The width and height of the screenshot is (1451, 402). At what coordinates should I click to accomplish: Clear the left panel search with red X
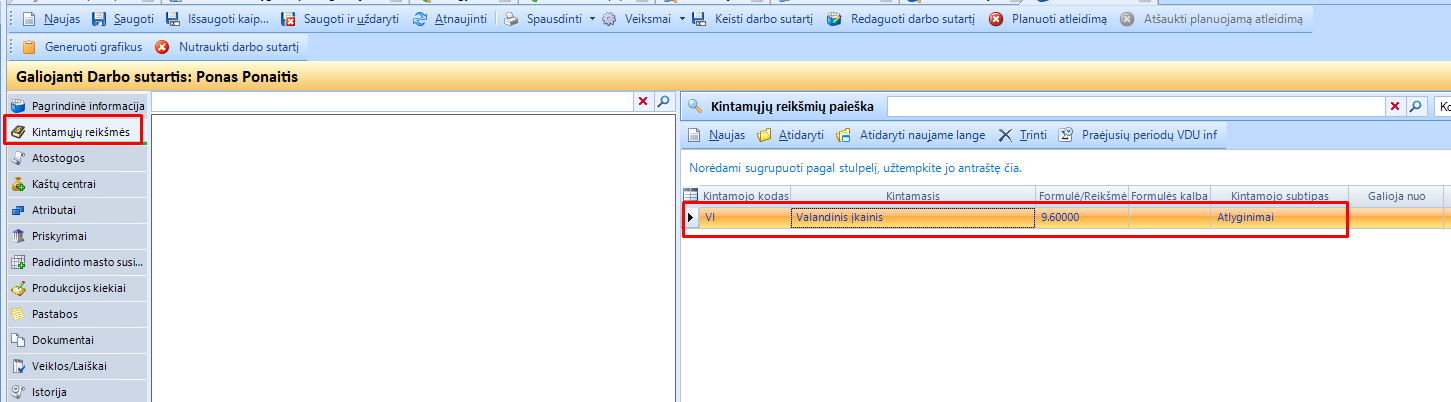tap(643, 102)
